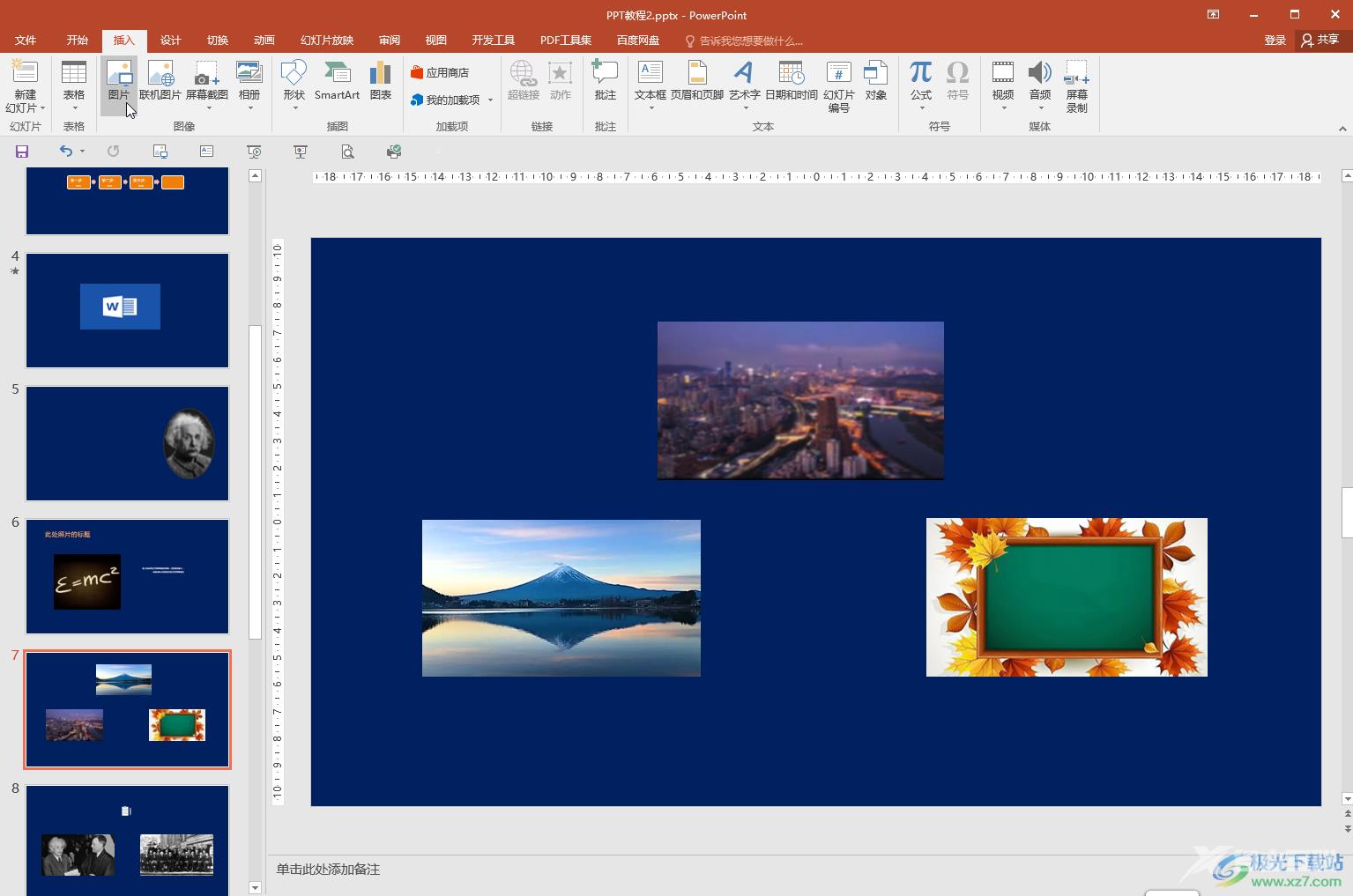
Task: Open the Store (应用商店) add-ins
Action: [440, 72]
